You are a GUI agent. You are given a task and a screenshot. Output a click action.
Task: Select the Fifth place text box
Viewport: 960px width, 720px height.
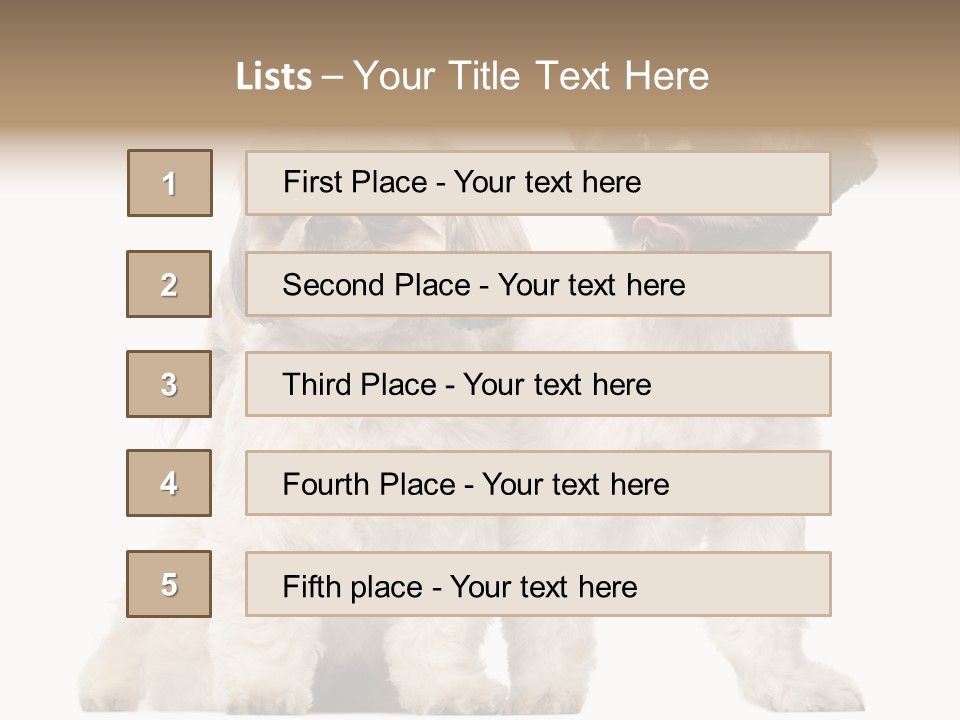tap(538, 585)
